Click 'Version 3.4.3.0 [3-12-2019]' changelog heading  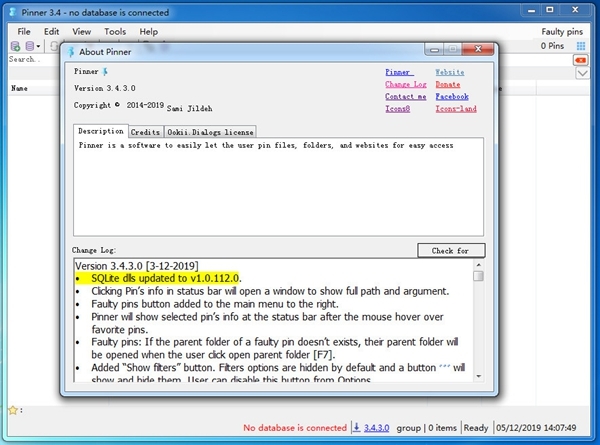coord(137,266)
